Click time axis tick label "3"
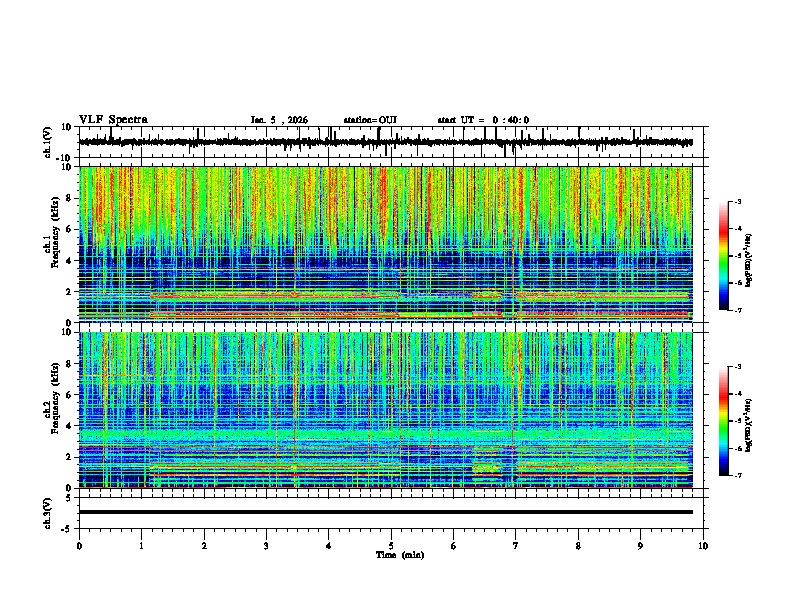The image size is (792, 612). [266, 546]
